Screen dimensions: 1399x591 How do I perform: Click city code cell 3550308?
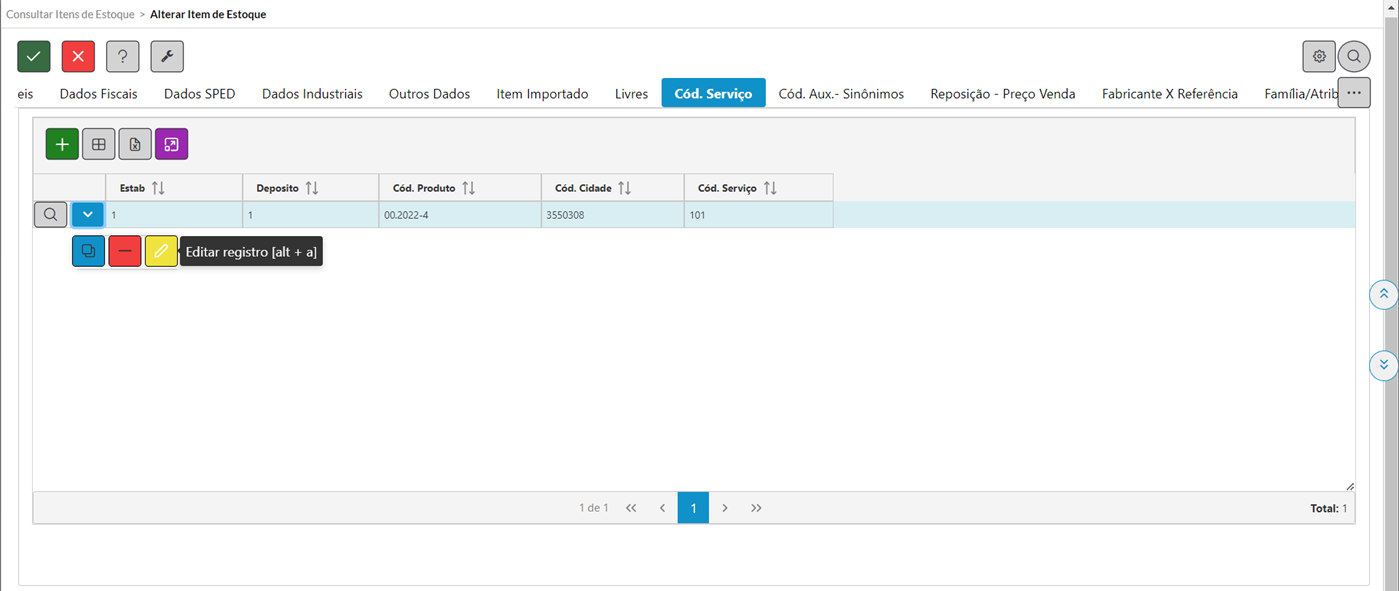[x=612, y=215]
